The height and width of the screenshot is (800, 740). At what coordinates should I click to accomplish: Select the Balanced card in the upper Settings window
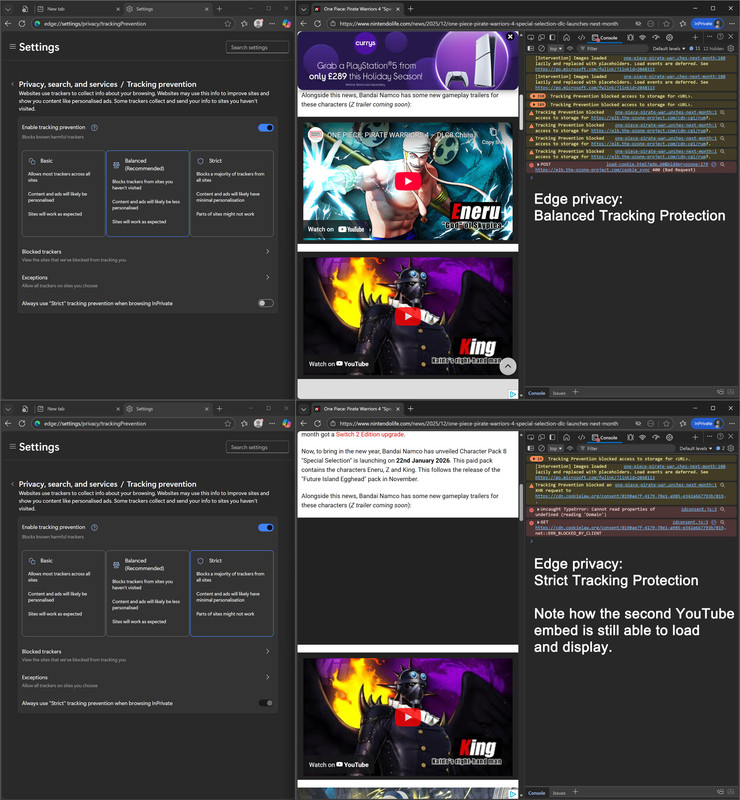[147, 193]
